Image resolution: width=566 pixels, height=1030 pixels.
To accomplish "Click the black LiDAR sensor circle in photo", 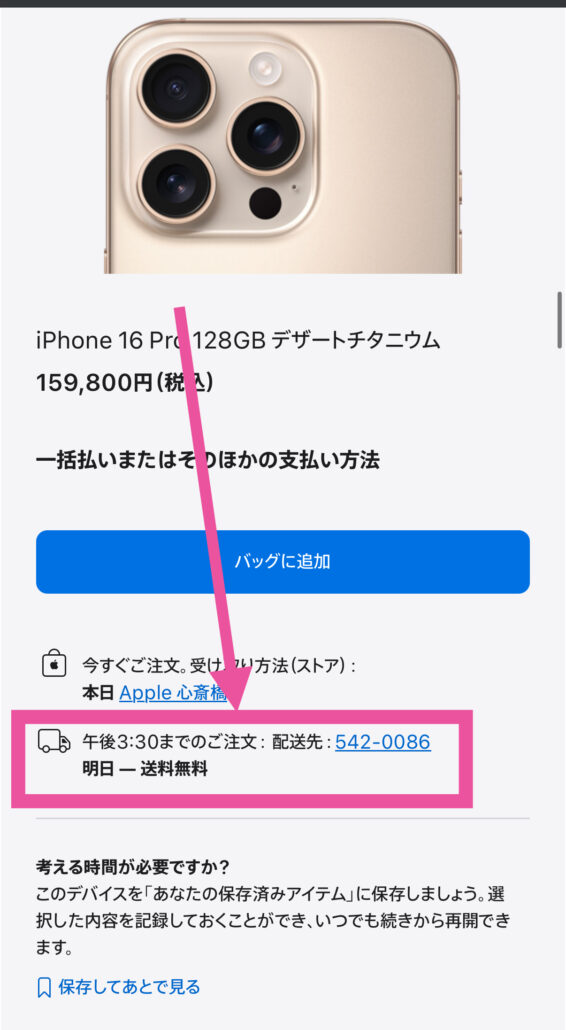I will tap(265, 203).
